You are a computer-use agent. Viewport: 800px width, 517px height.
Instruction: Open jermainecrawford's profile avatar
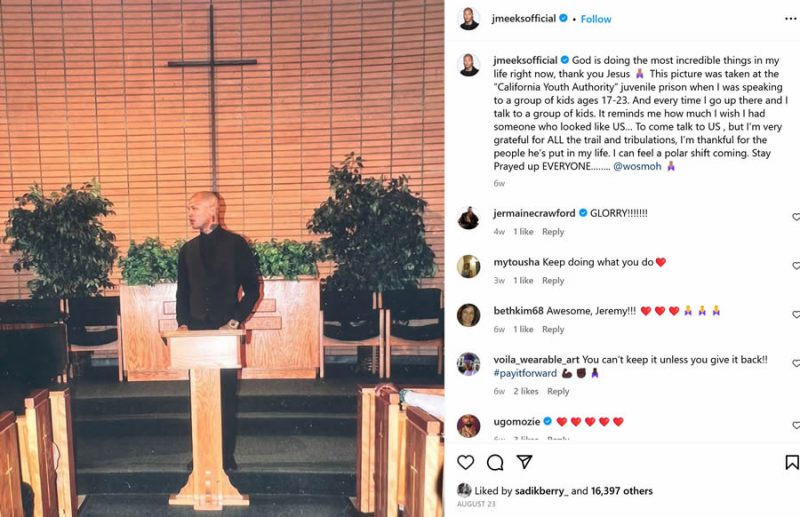click(x=468, y=218)
